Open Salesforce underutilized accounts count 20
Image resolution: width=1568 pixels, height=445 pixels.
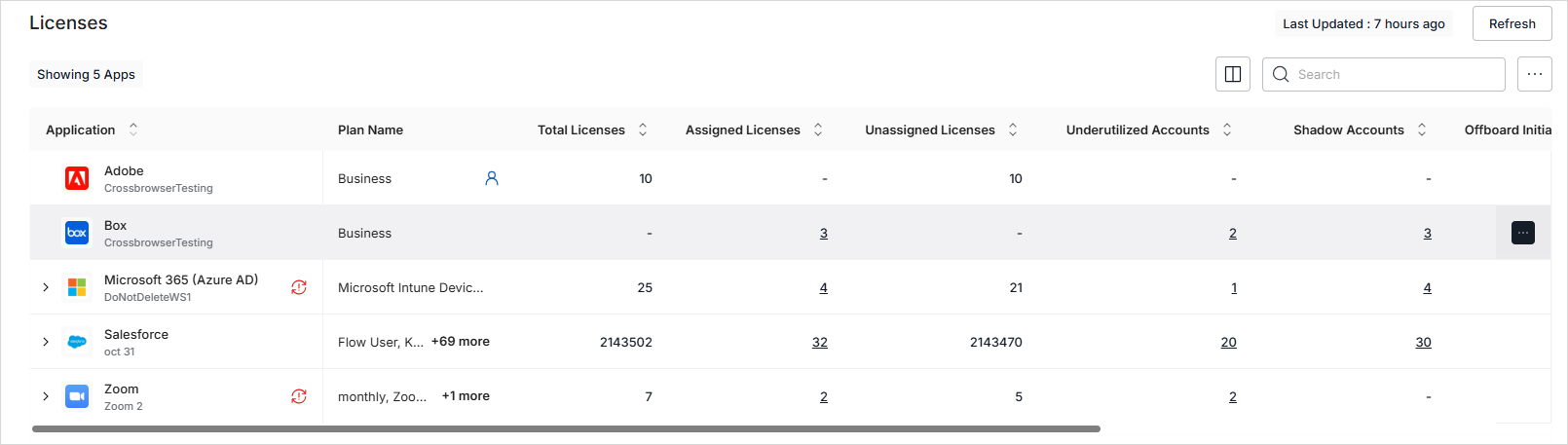tap(1229, 342)
